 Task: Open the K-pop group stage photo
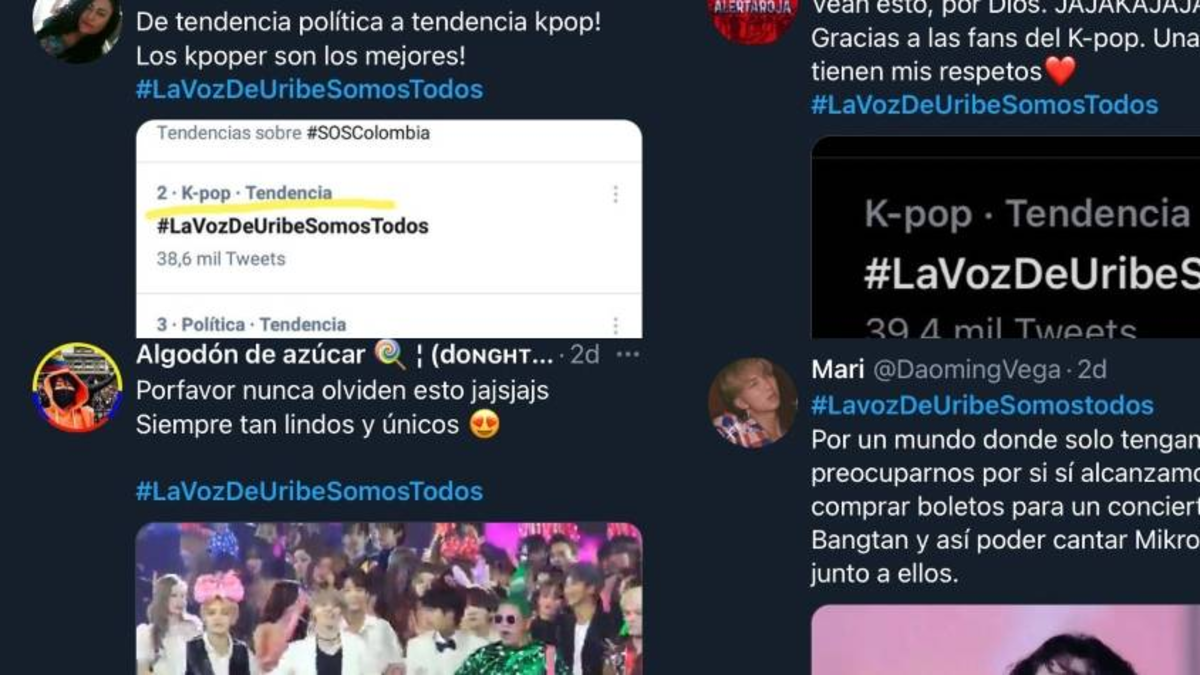pyautogui.click(x=389, y=598)
